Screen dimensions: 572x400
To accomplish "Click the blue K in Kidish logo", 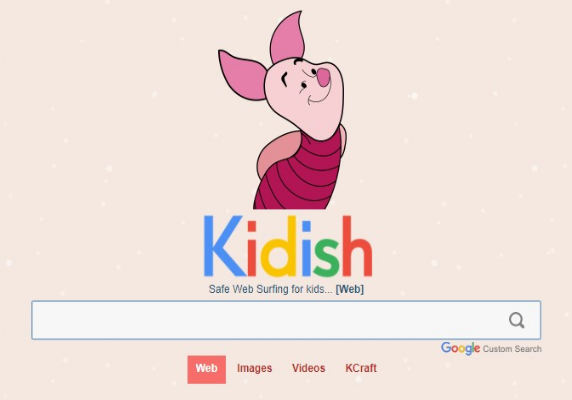I will (x=224, y=246).
